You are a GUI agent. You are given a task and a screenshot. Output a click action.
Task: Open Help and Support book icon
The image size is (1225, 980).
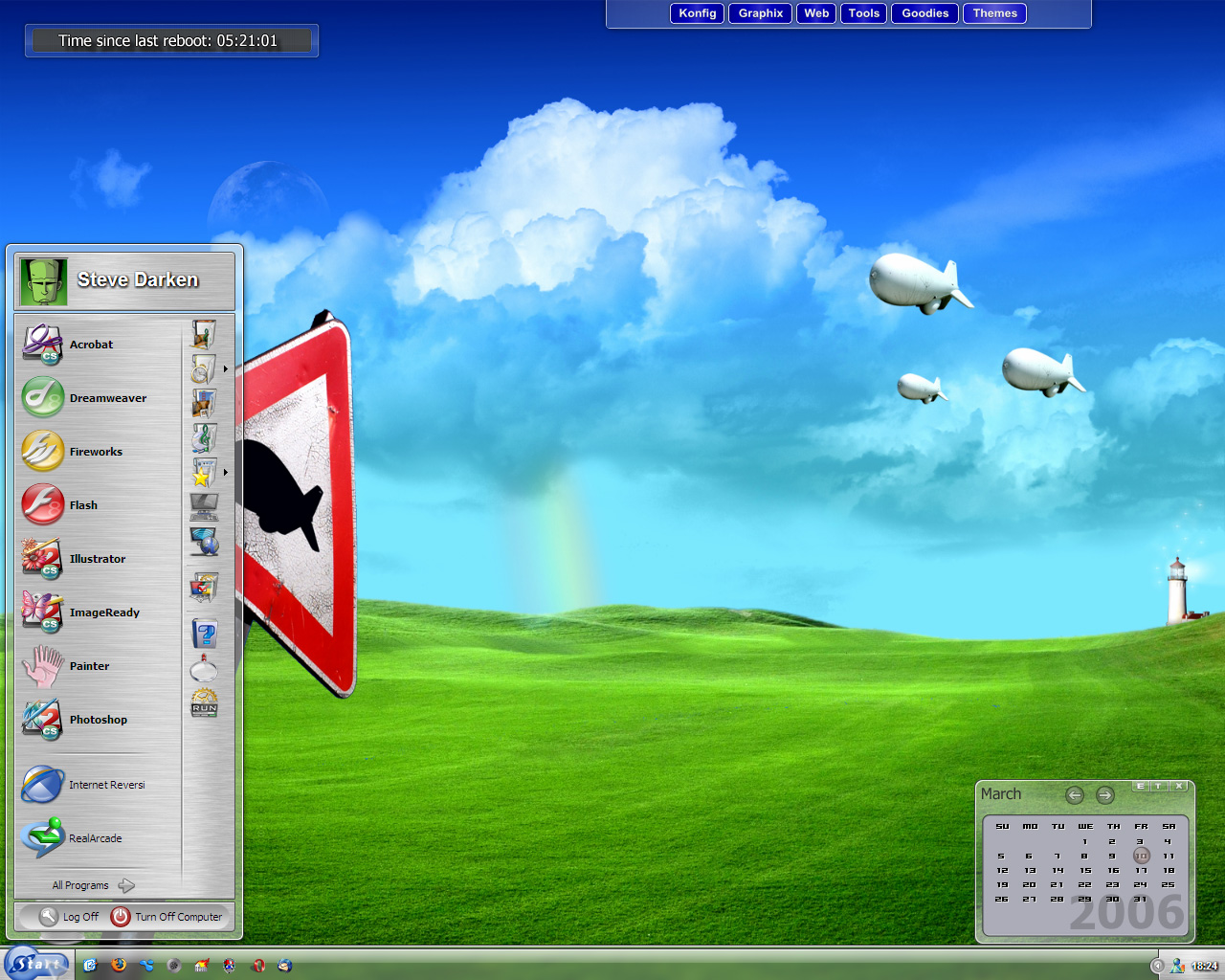pos(204,633)
